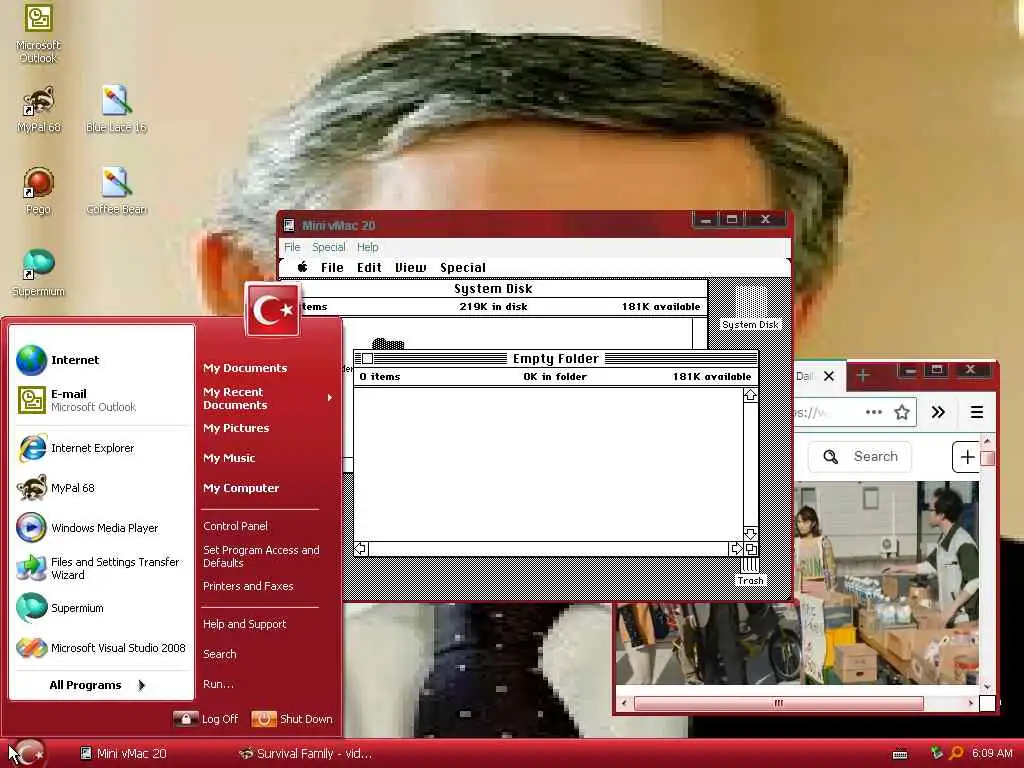The height and width of the screenshot is (768, 1024).
Task: Close the browser tab
Action: (829, 376)
